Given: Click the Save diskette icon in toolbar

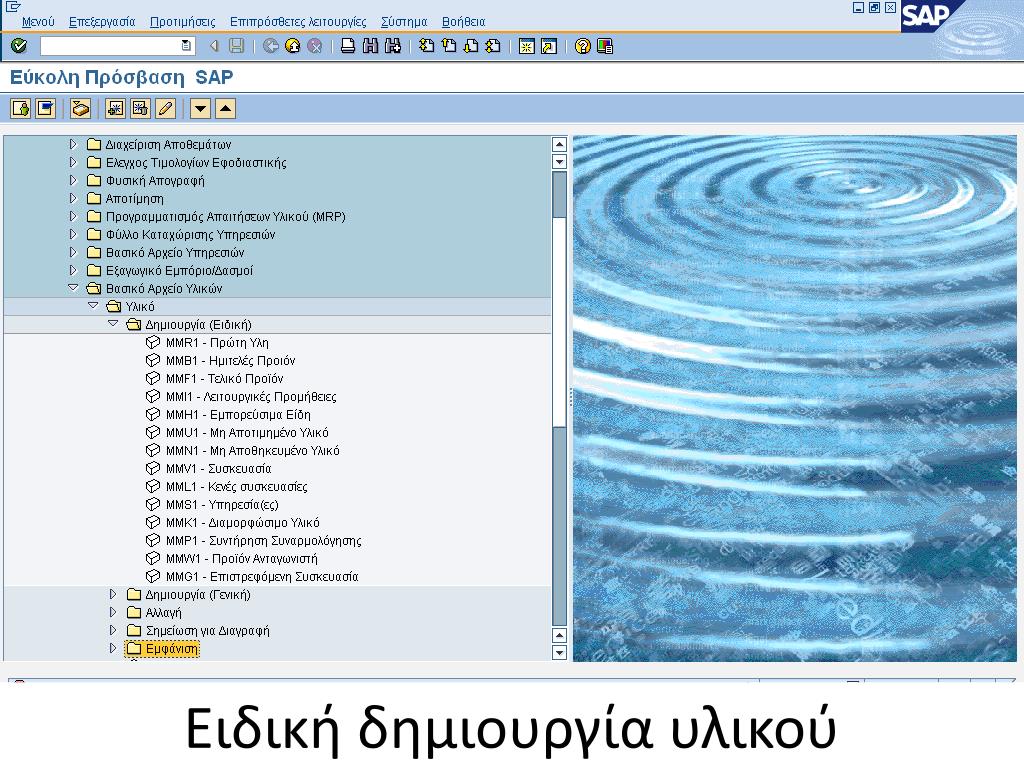Looking at the screenshot, I should coord(236,46).
